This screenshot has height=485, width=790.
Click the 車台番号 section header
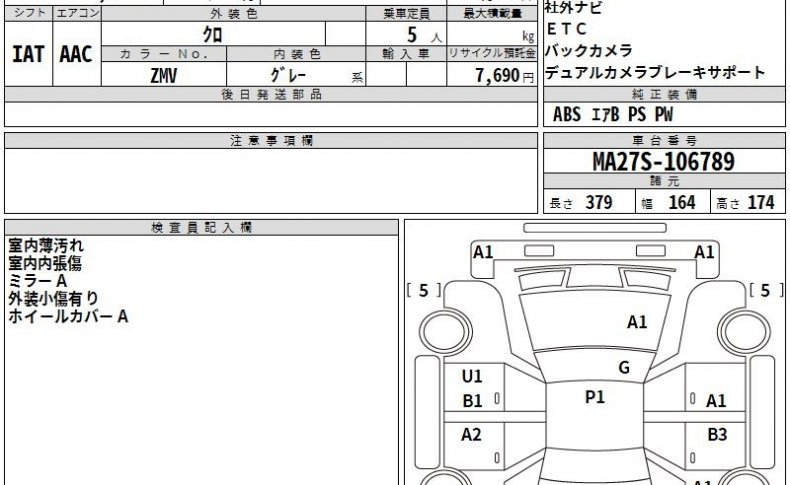[664, 141]
